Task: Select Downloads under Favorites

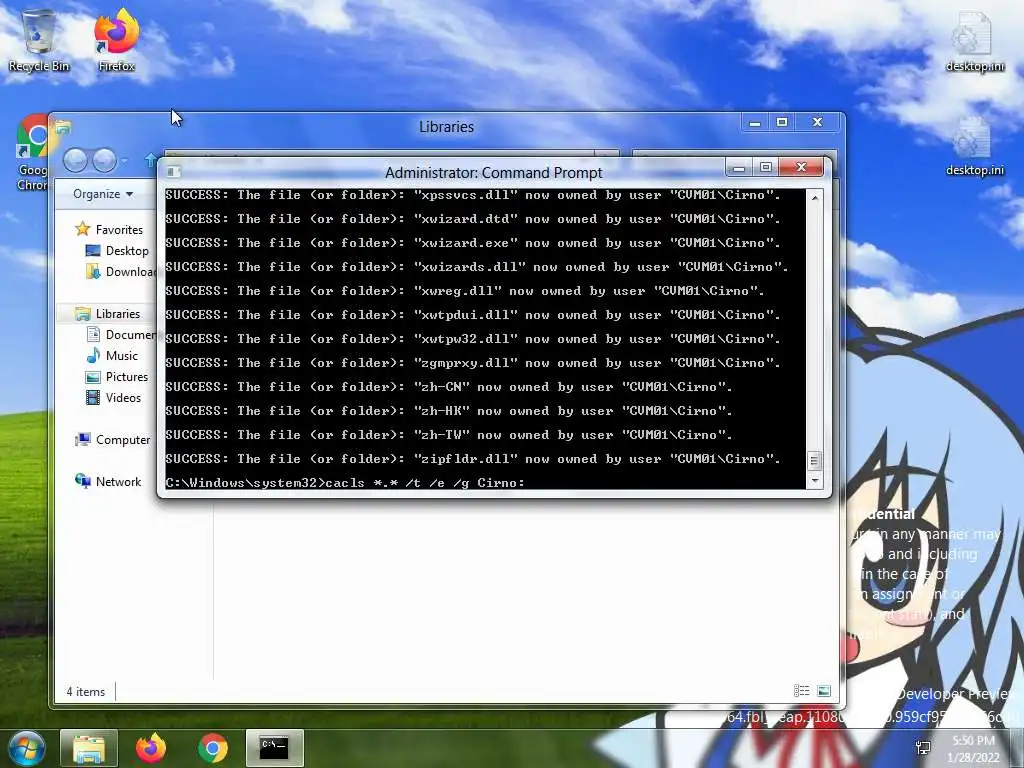Action: pyautogui.click(x=121, y=272)
